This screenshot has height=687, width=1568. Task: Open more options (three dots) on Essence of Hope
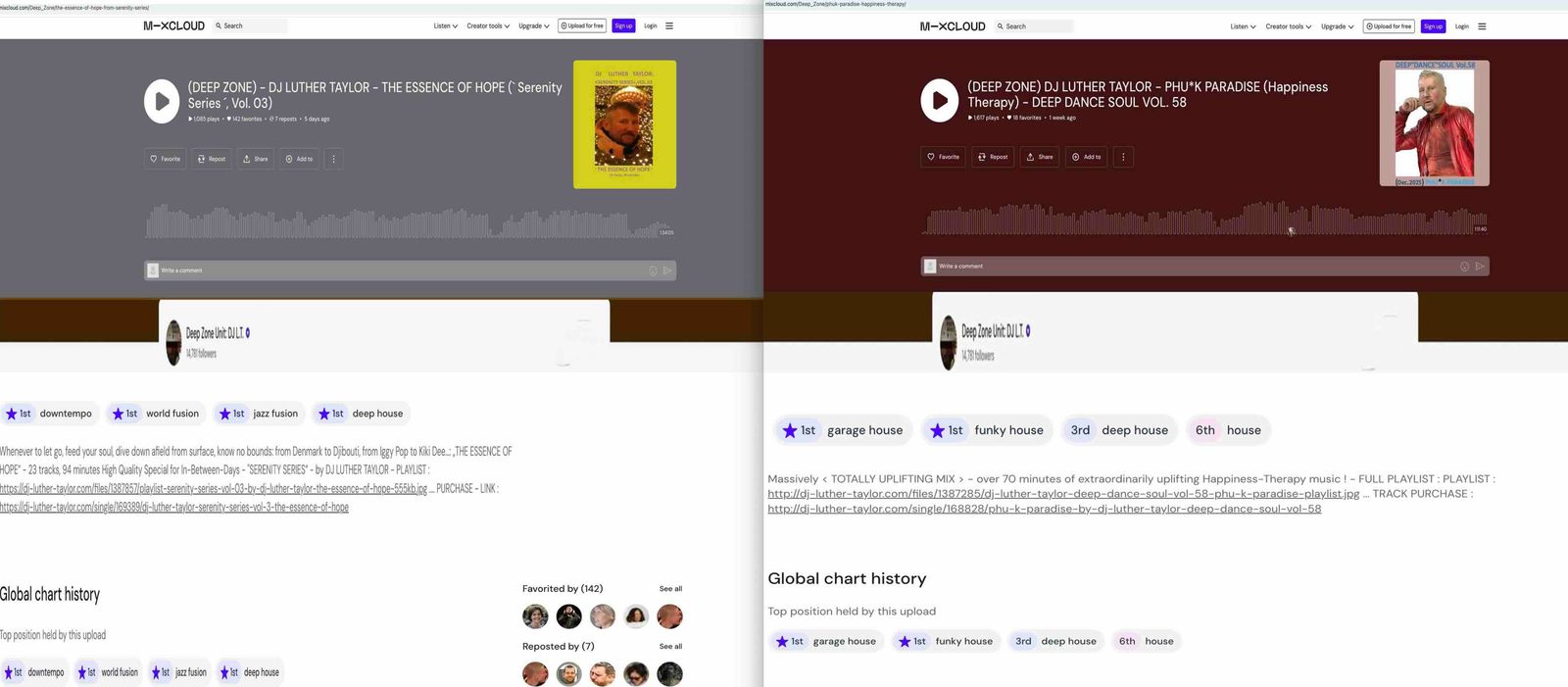coord(333,159)
